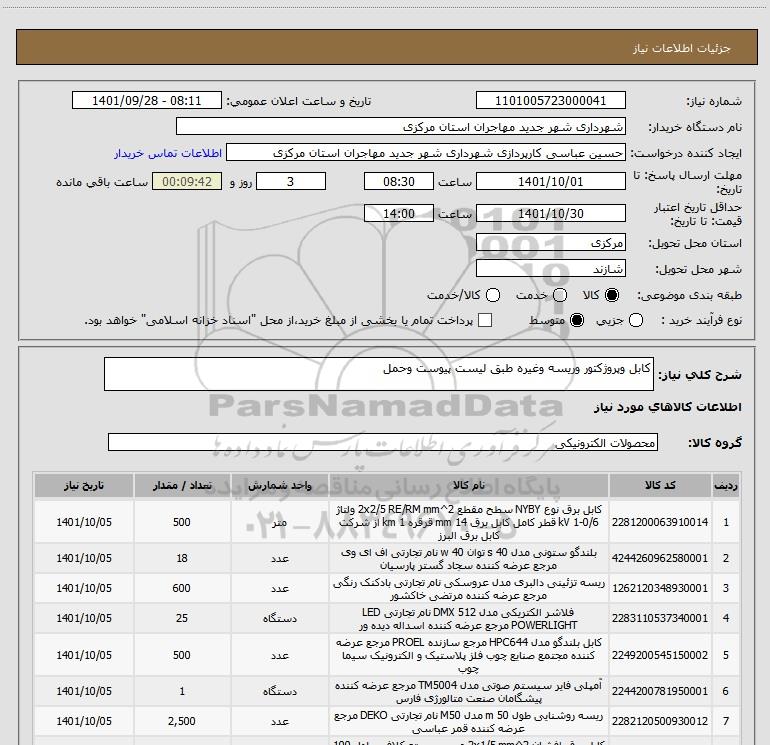Select the کالا/خدمت radio button

pos(493,295)
